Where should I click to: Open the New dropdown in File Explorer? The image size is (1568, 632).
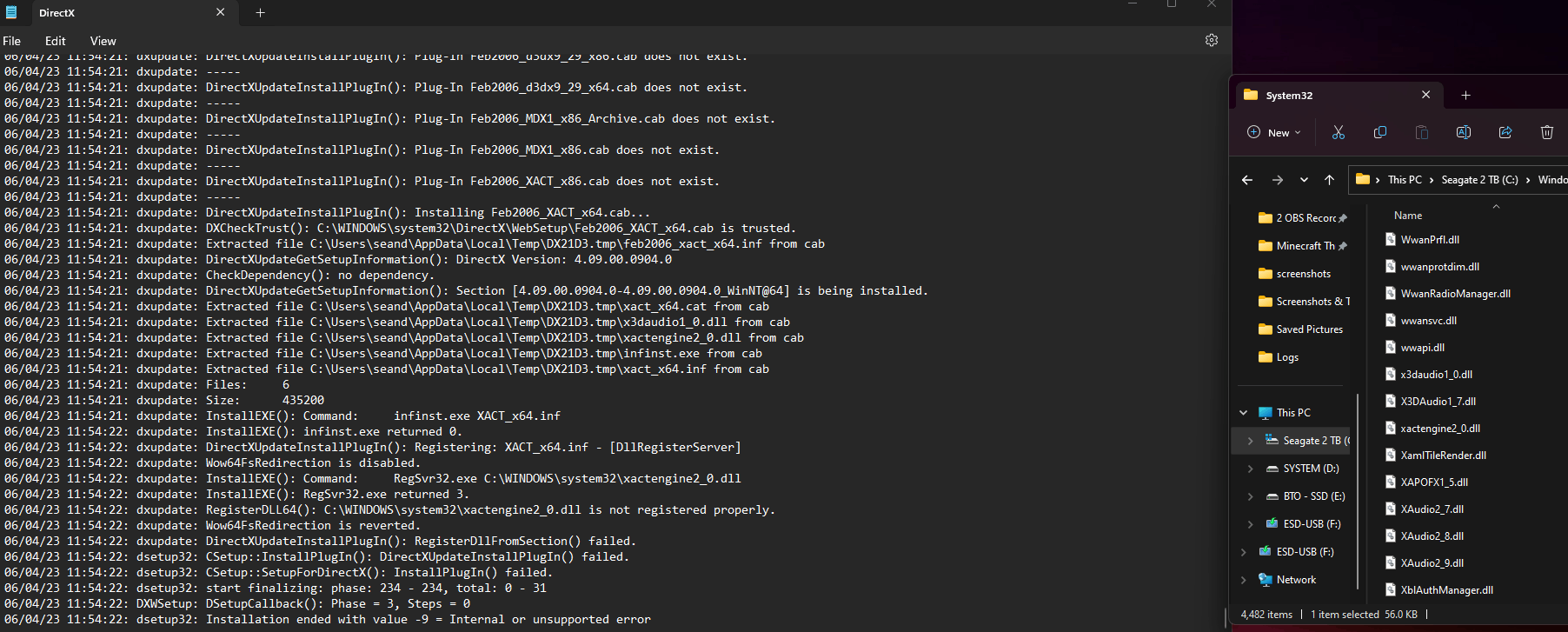pos(1274,132)
